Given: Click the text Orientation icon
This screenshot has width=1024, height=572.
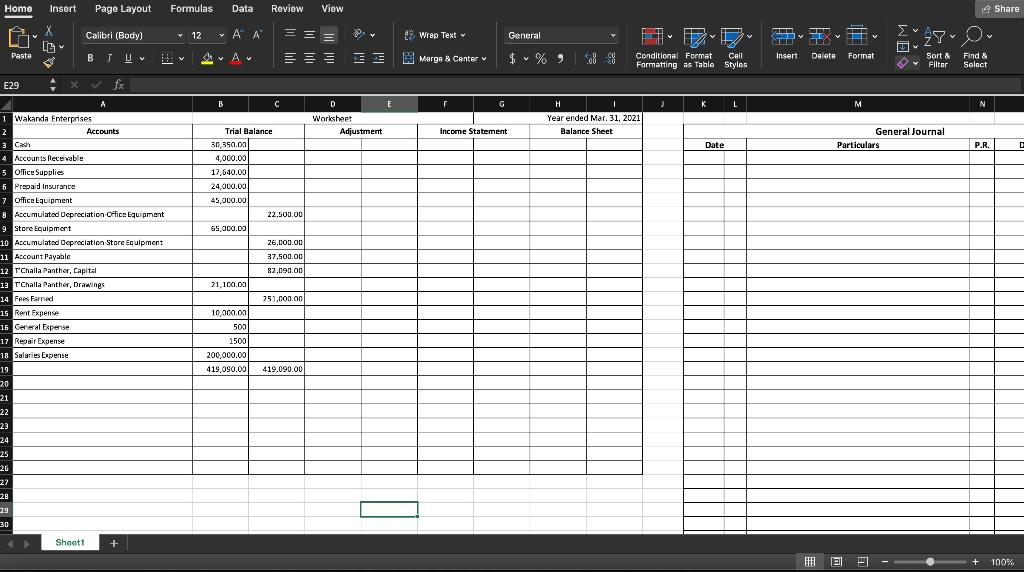Looking at the screenshot, I should [x=359, y=35].
